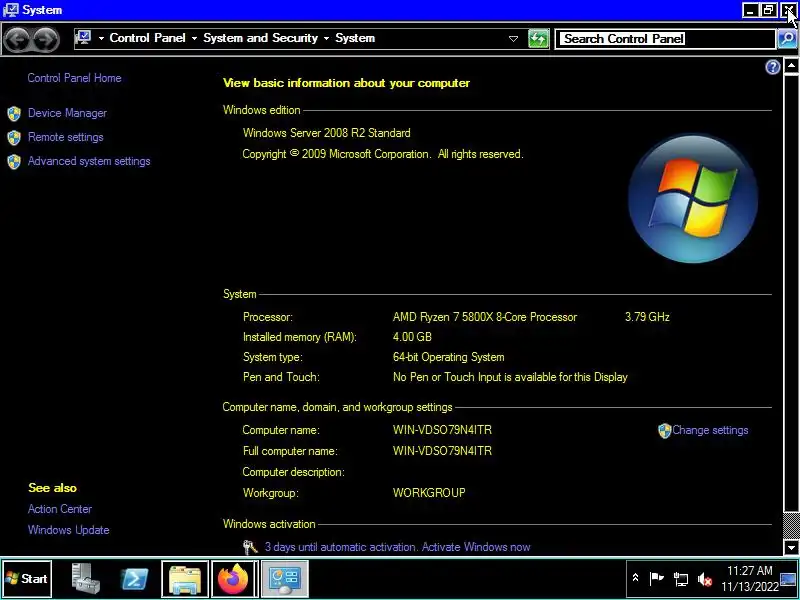This screenshot has height=600, width=800.
Task: Click System in the breadcrumb
Action: [x=355, y=38]
